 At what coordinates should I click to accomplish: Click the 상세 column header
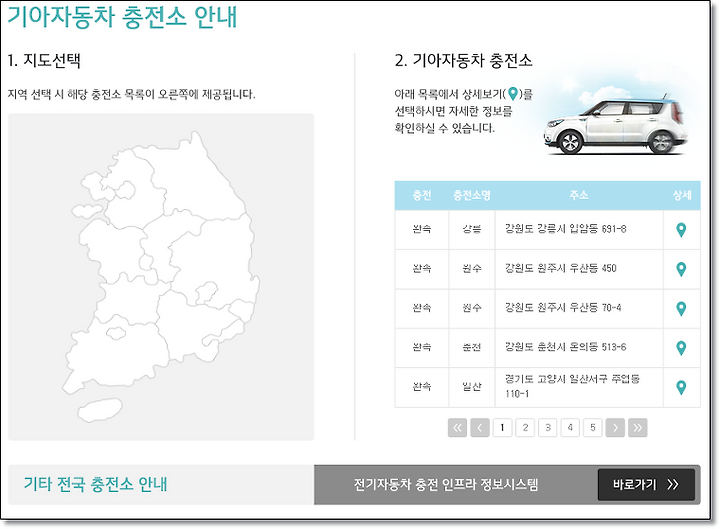(x=682, y=195)
